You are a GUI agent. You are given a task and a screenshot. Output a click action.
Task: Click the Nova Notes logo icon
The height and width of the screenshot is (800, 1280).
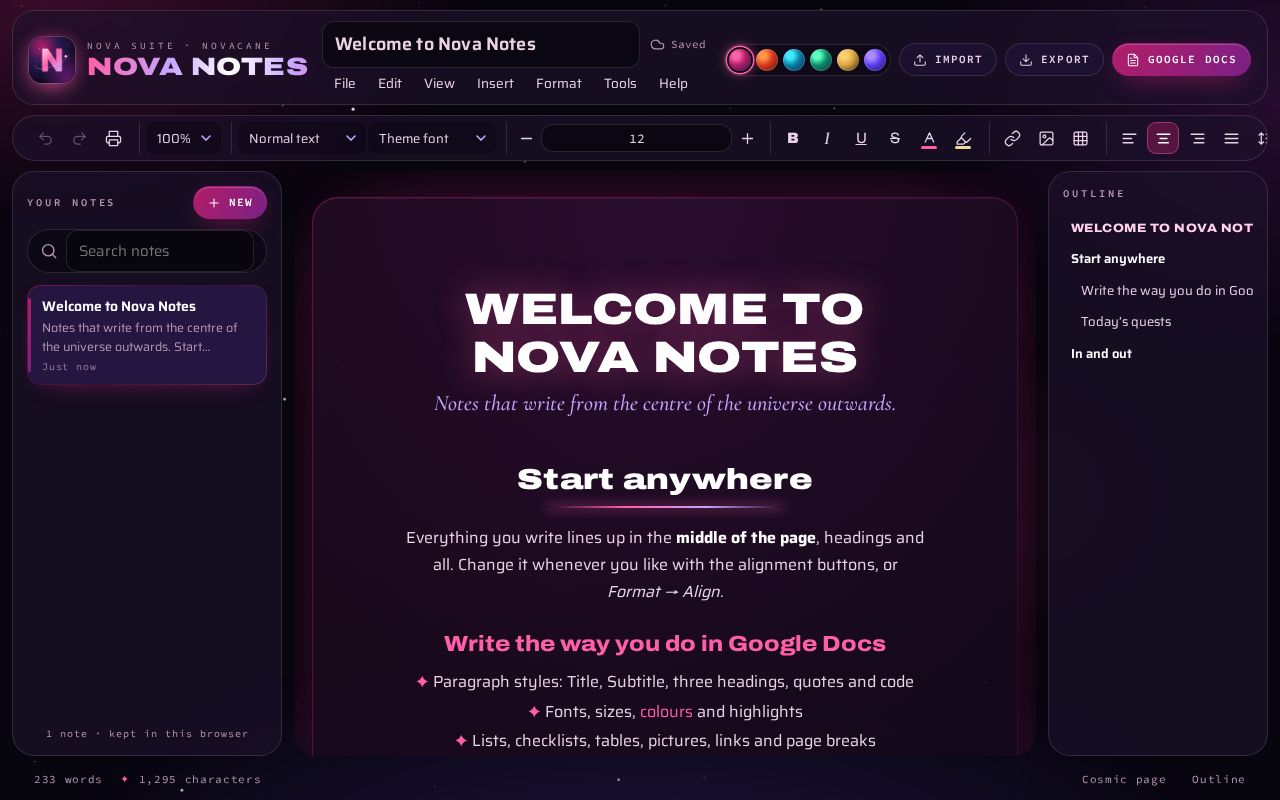tap(52, 59)
